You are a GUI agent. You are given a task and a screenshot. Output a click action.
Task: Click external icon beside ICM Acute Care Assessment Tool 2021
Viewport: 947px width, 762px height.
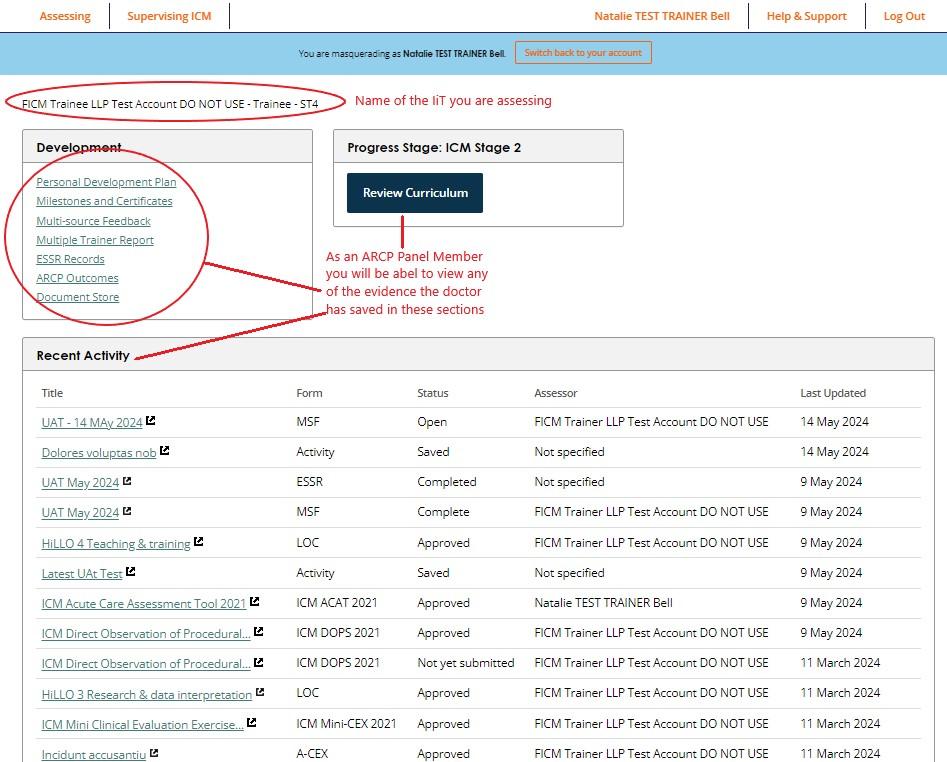(x=254, y=601)
